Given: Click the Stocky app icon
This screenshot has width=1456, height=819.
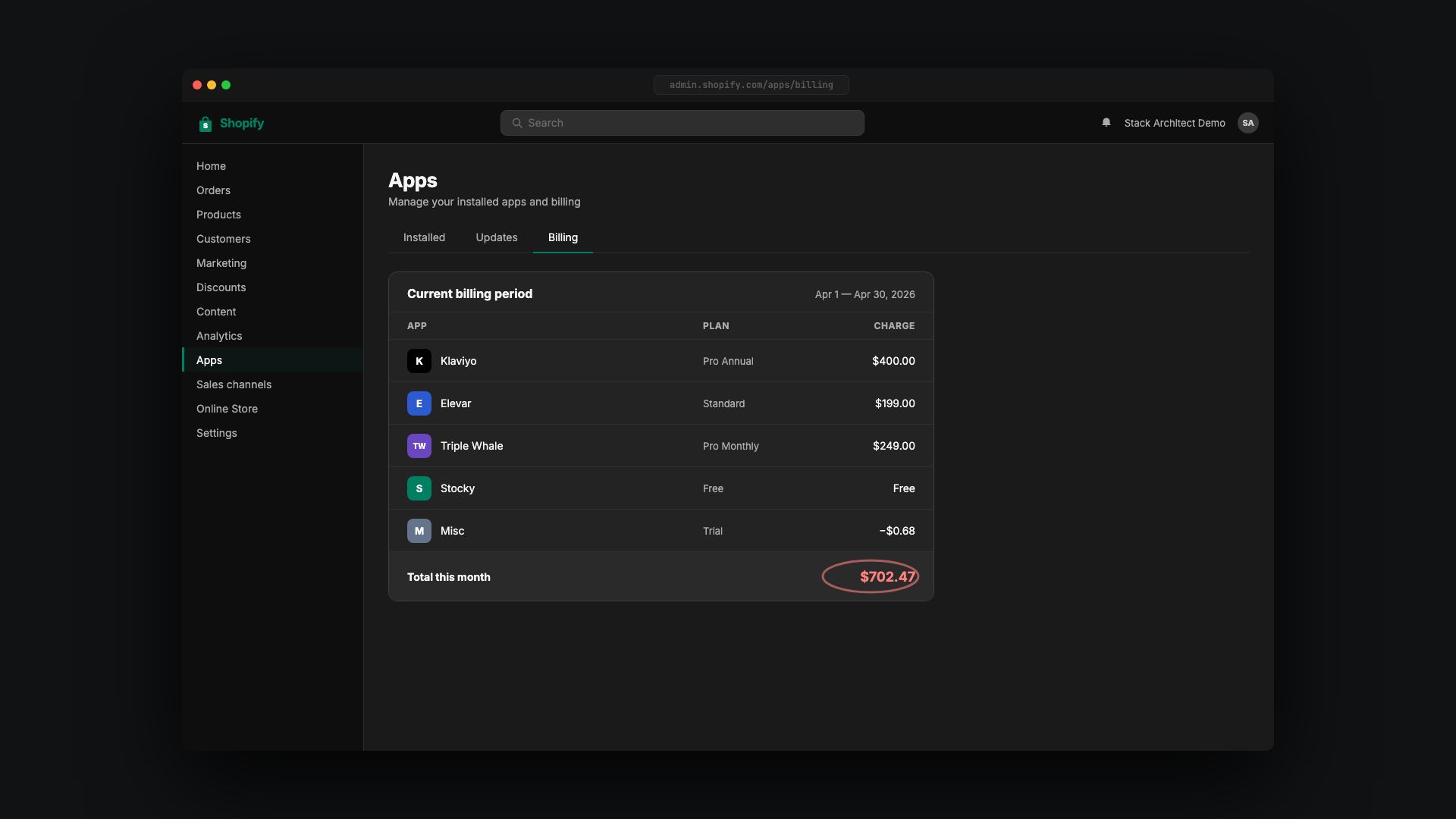Looking at the screenshot, I should 419,488.
